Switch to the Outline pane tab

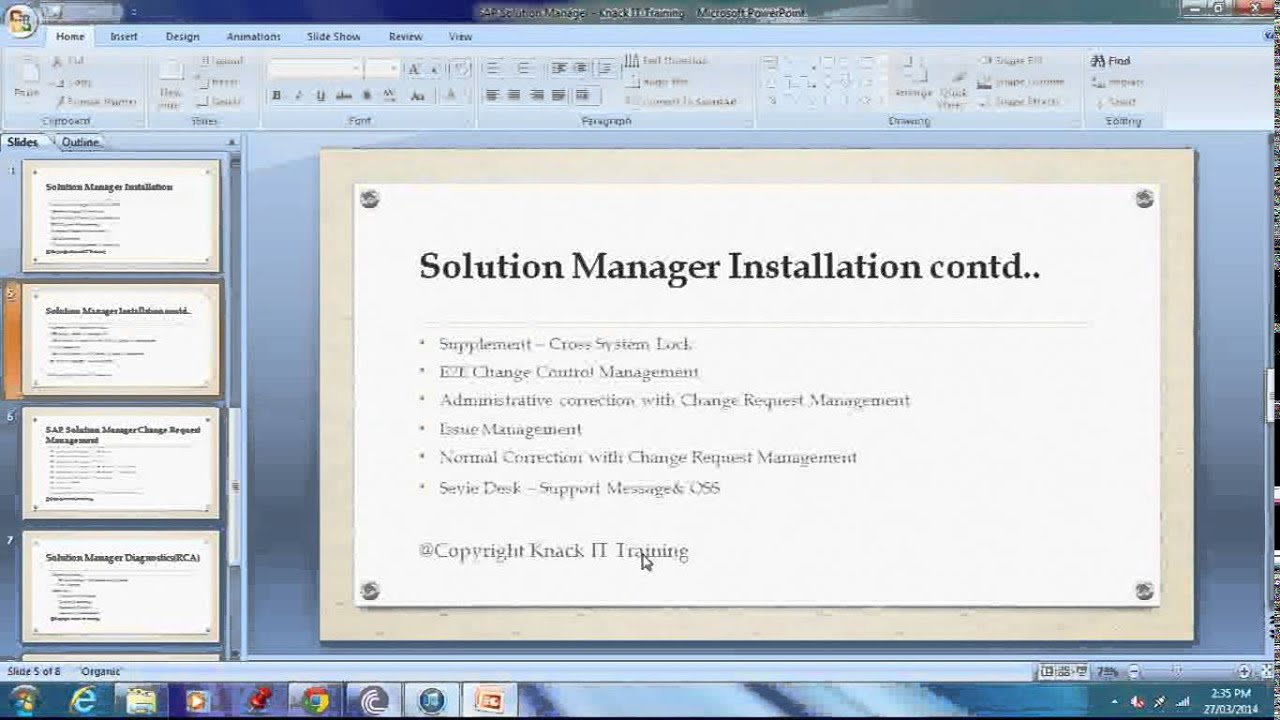point(80,142)
